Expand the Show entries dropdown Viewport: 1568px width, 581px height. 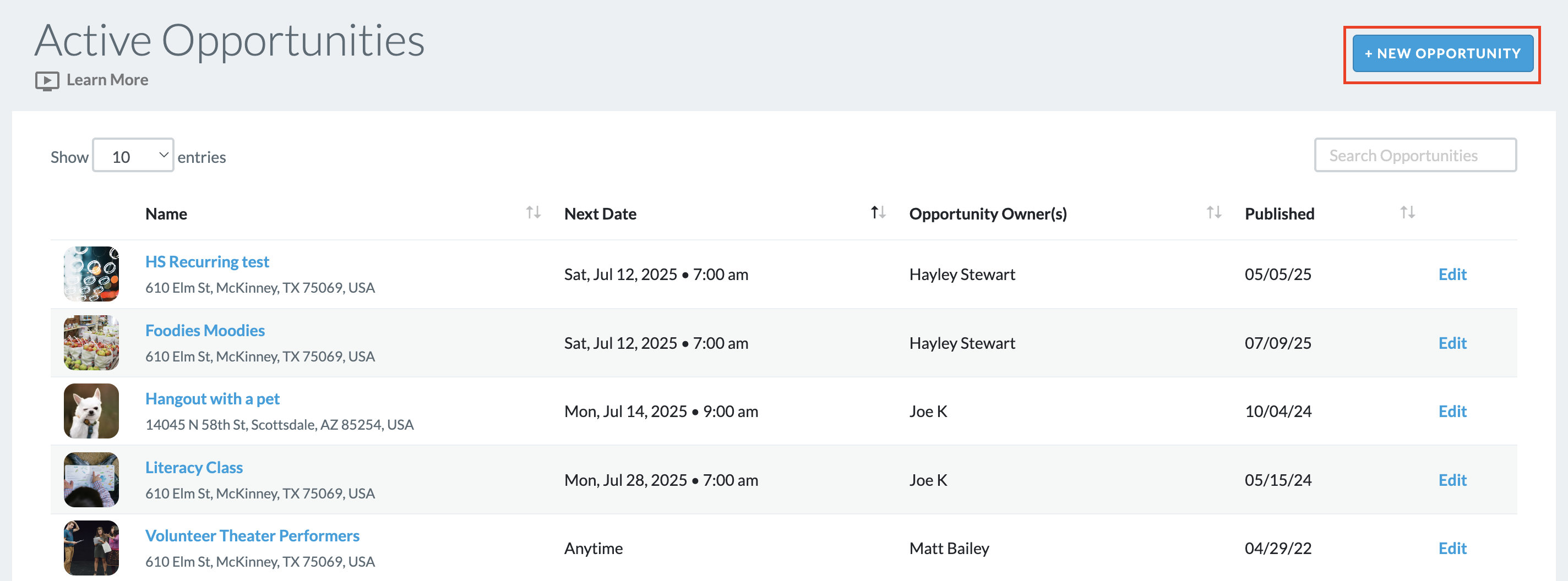point(133,156)
